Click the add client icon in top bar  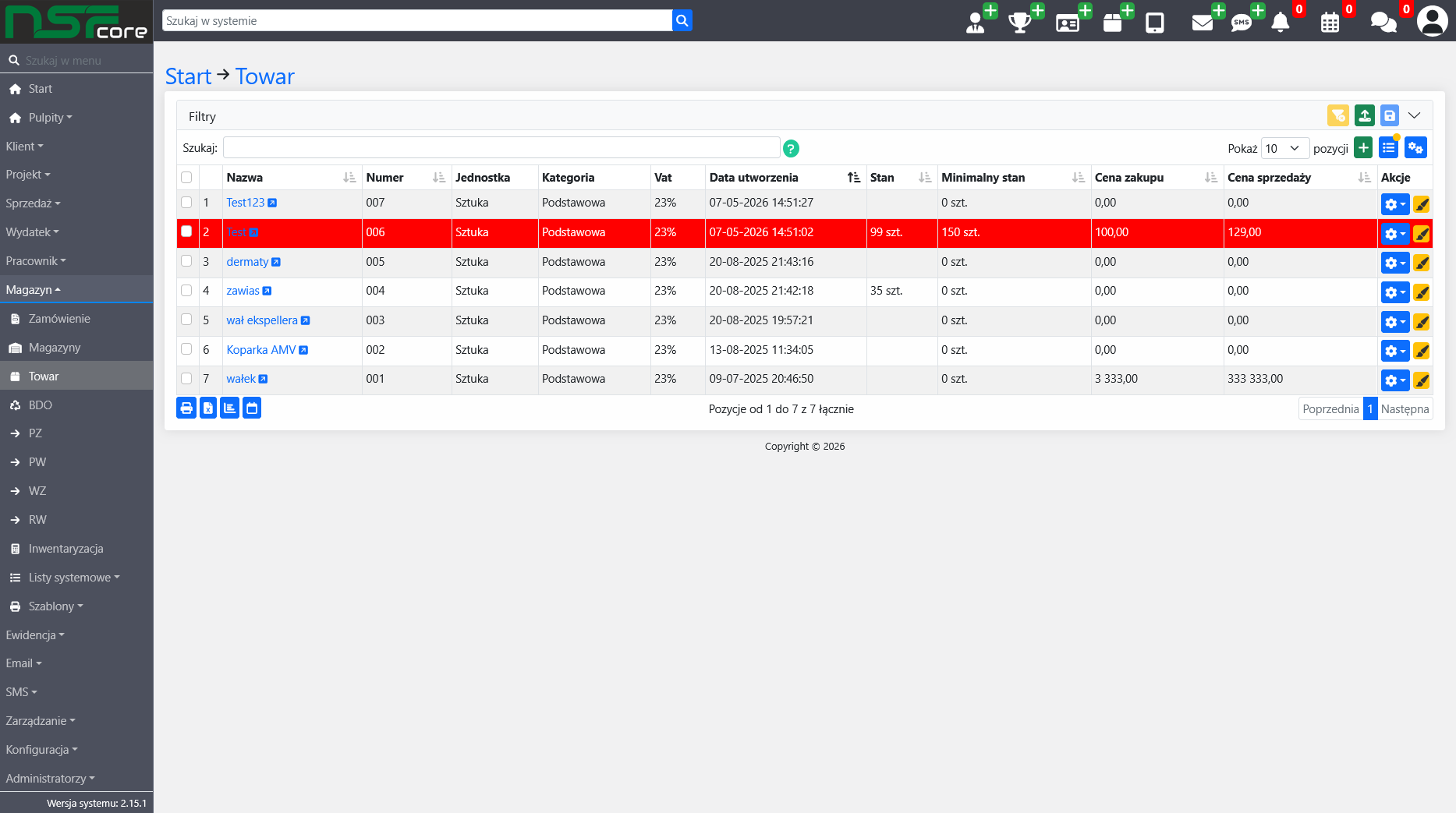(976, 22)
